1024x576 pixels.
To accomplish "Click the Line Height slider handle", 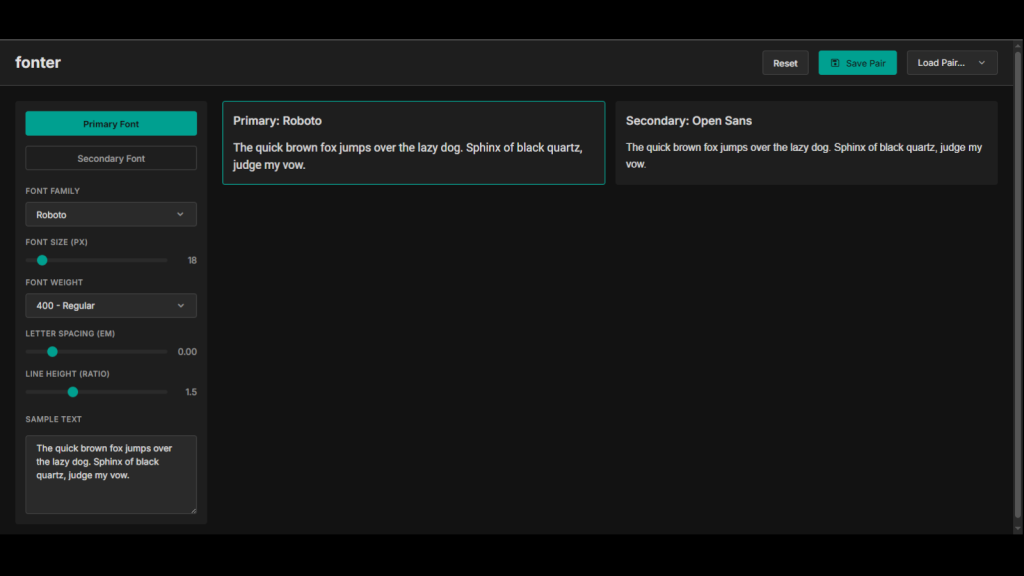I will point(73,392).
